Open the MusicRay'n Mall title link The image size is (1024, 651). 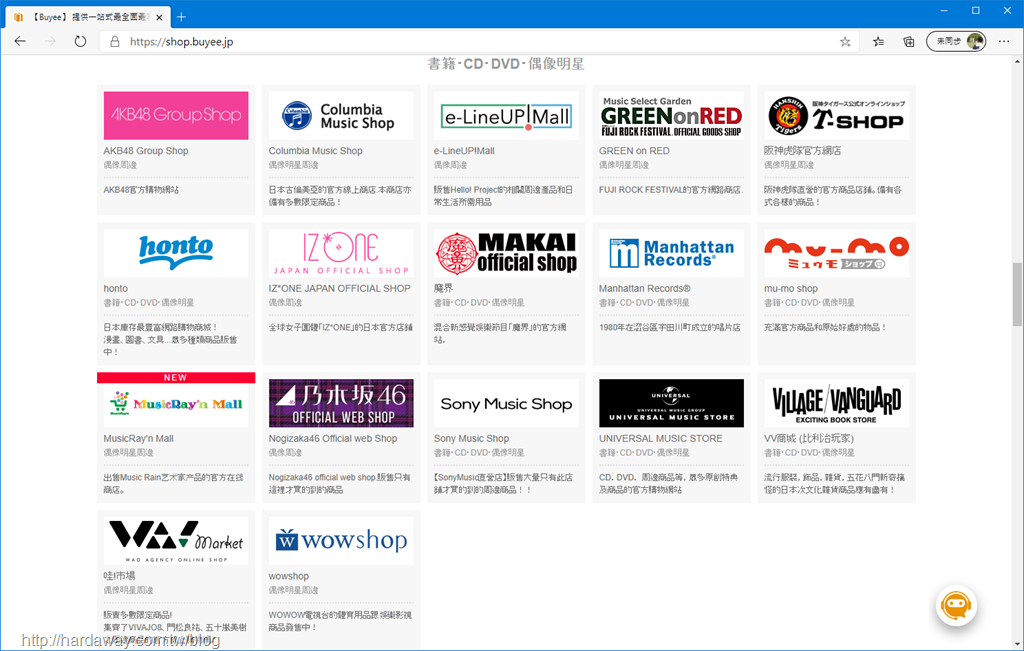(x=138, y=439)
